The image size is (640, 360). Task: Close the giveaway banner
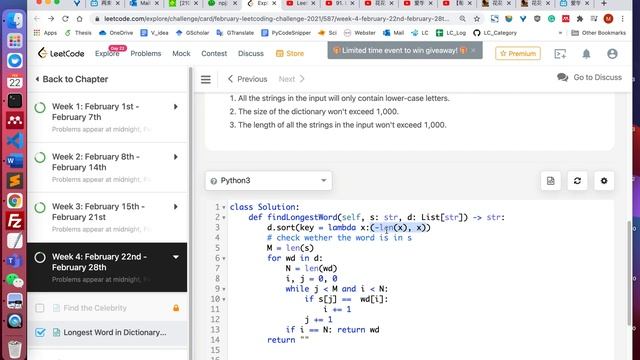coord(473,51)
